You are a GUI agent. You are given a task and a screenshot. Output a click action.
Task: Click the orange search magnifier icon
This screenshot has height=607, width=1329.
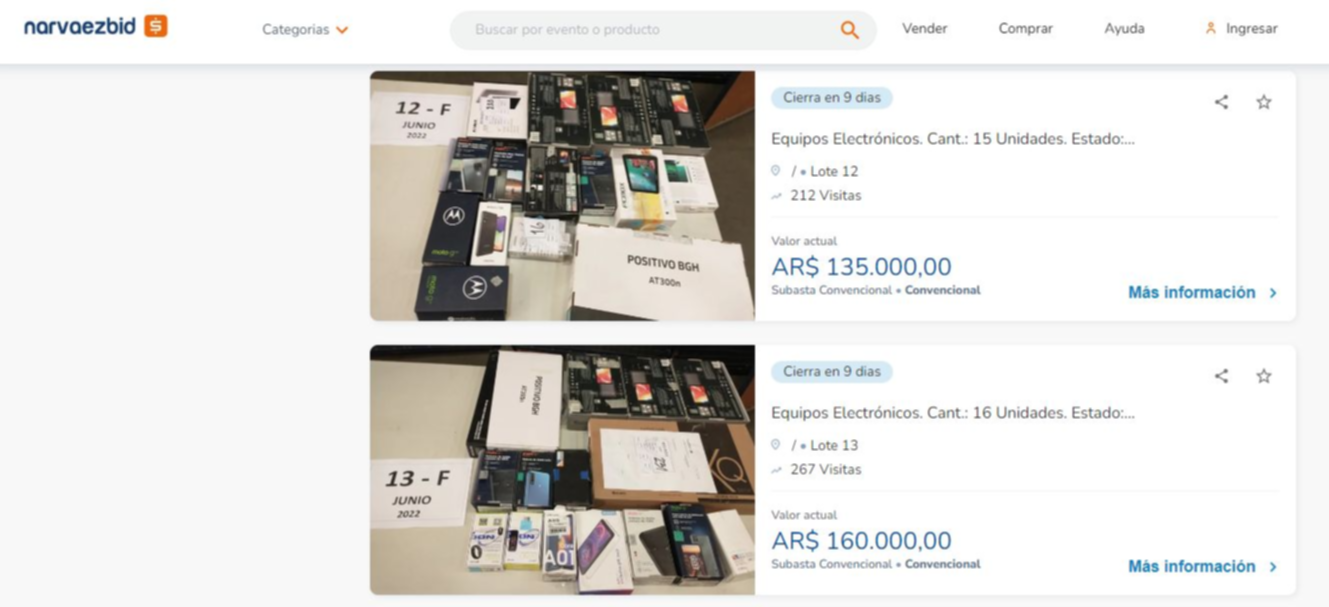coord(849,30)
